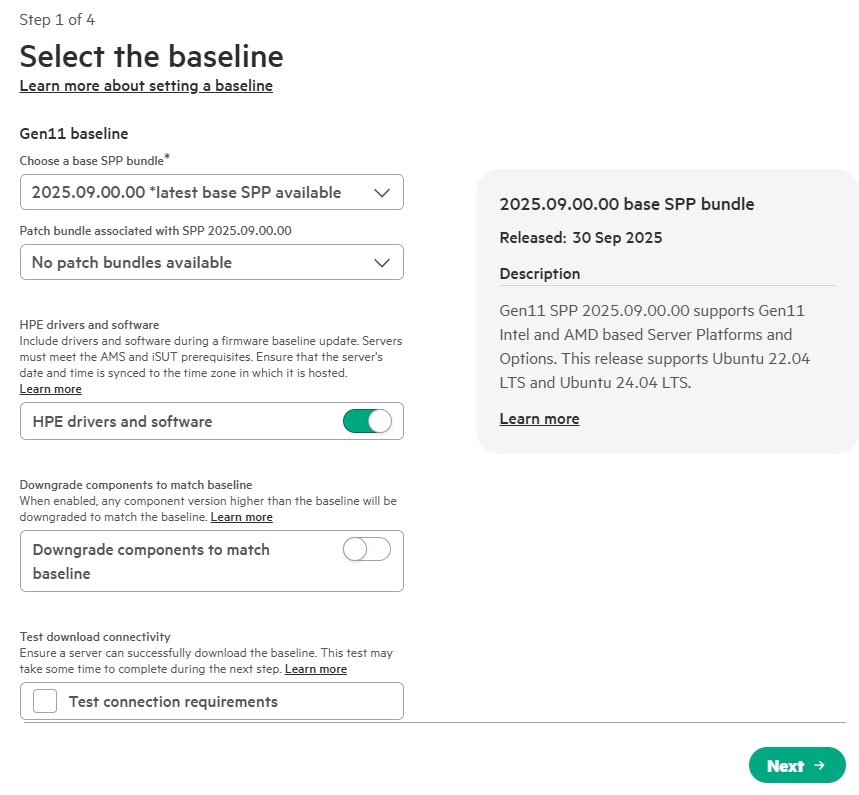Screen dimensions: 859x795
Task: Click Learn more in SPP bundle description panel
Action: 539,419
